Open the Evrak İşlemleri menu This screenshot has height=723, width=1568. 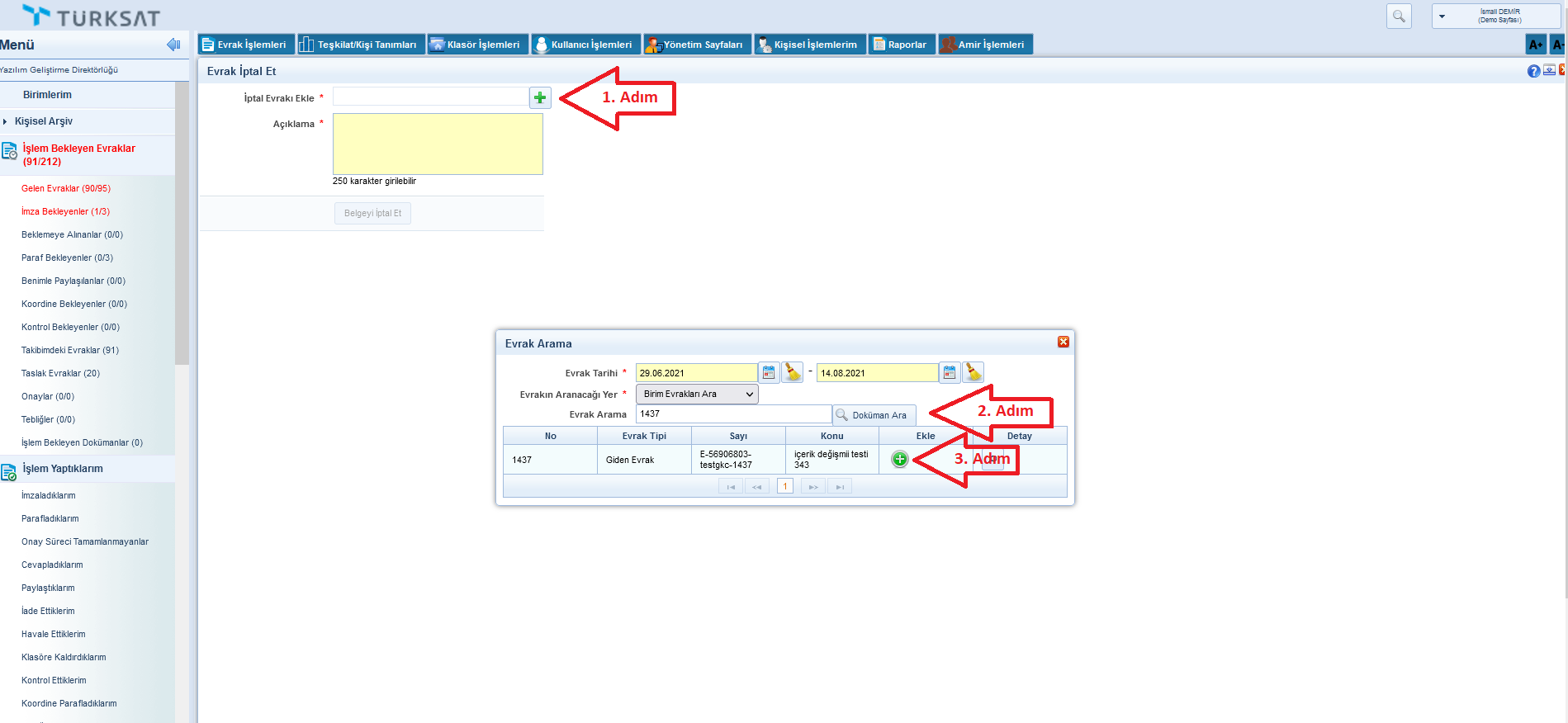pos(244,45)
